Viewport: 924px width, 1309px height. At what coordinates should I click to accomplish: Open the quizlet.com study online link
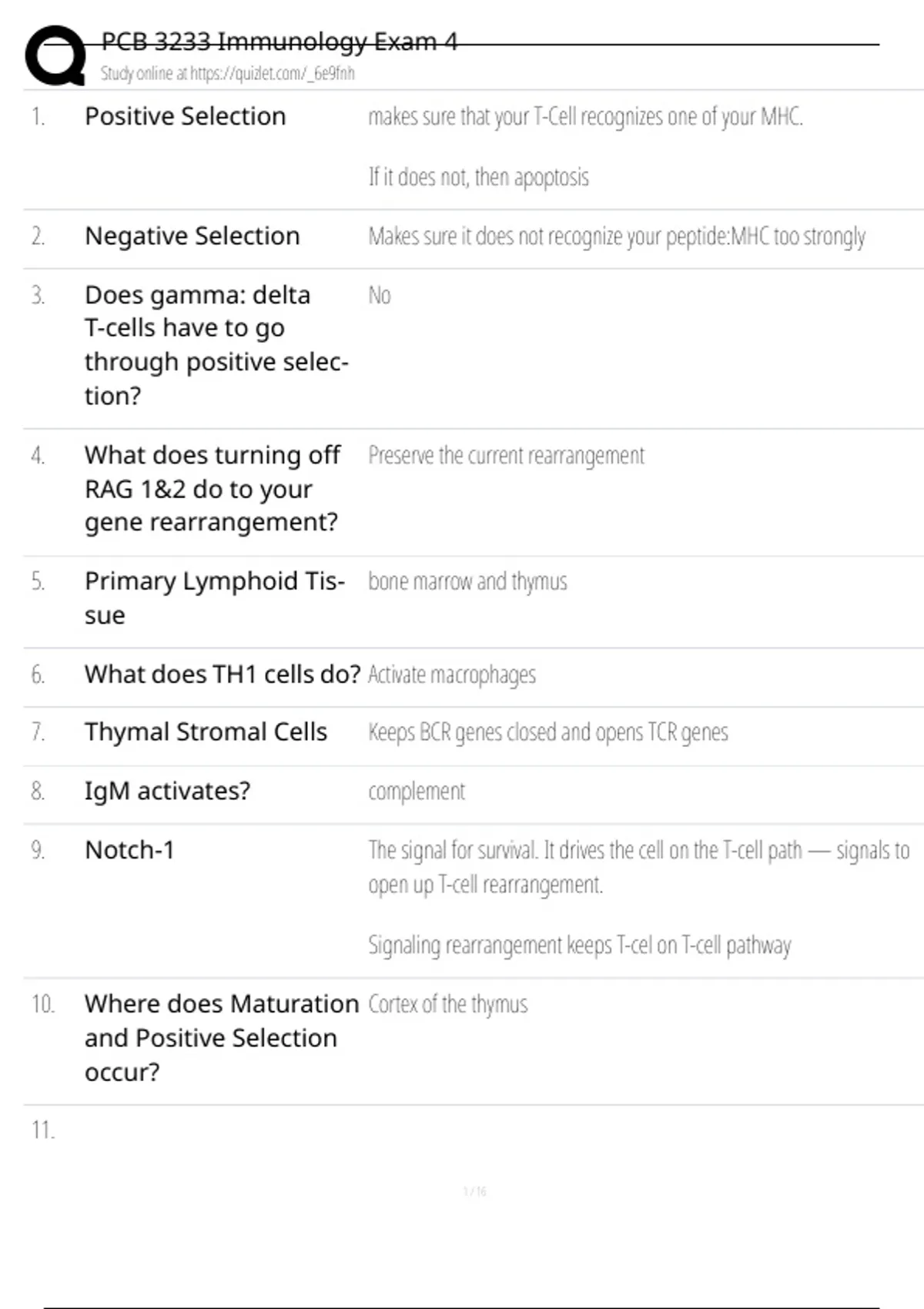[228, 74]
